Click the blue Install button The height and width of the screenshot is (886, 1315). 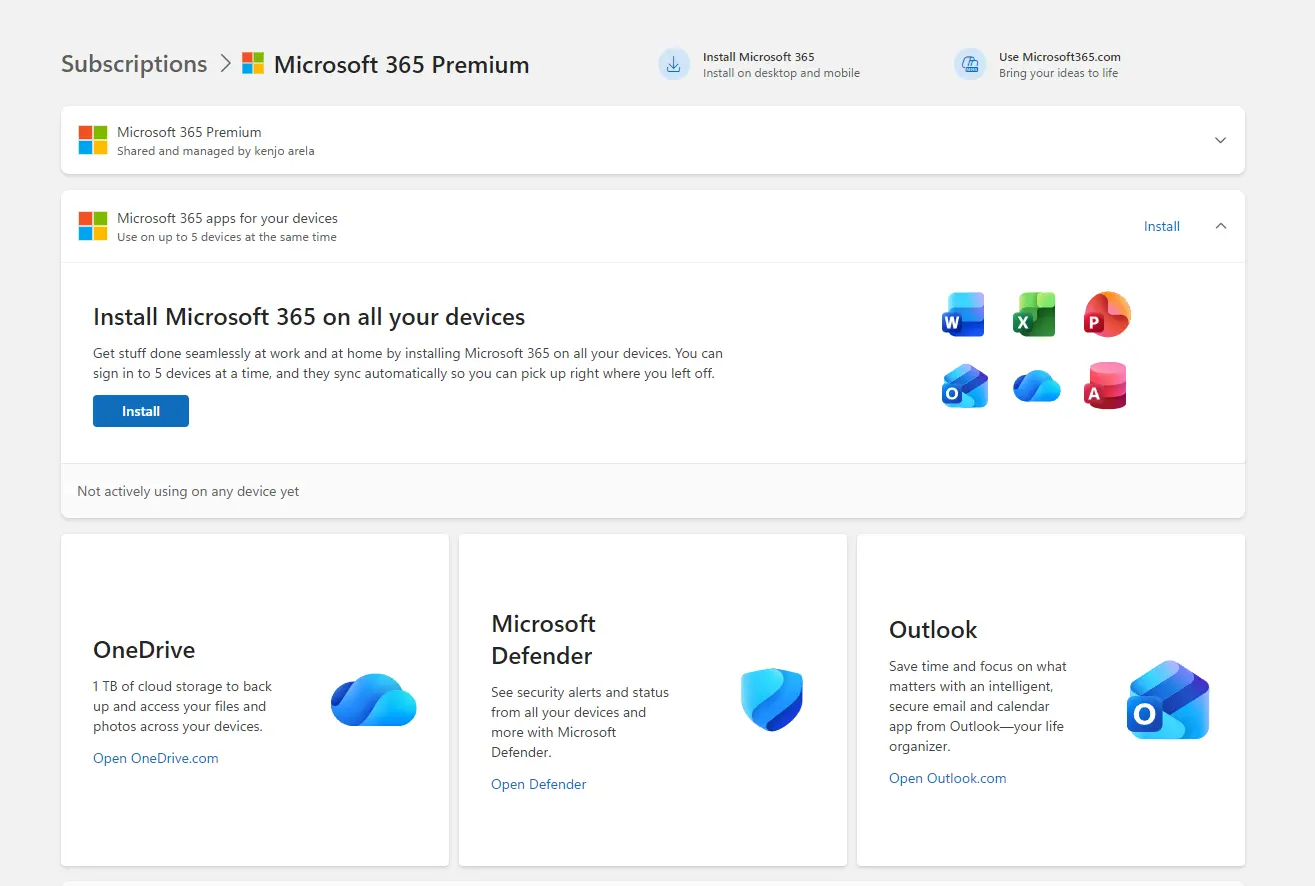click(x=141, y=411)
